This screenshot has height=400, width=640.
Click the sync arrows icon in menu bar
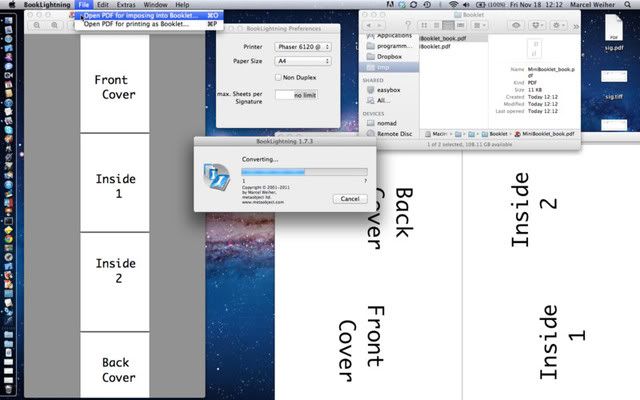click(x=413, y=5)
